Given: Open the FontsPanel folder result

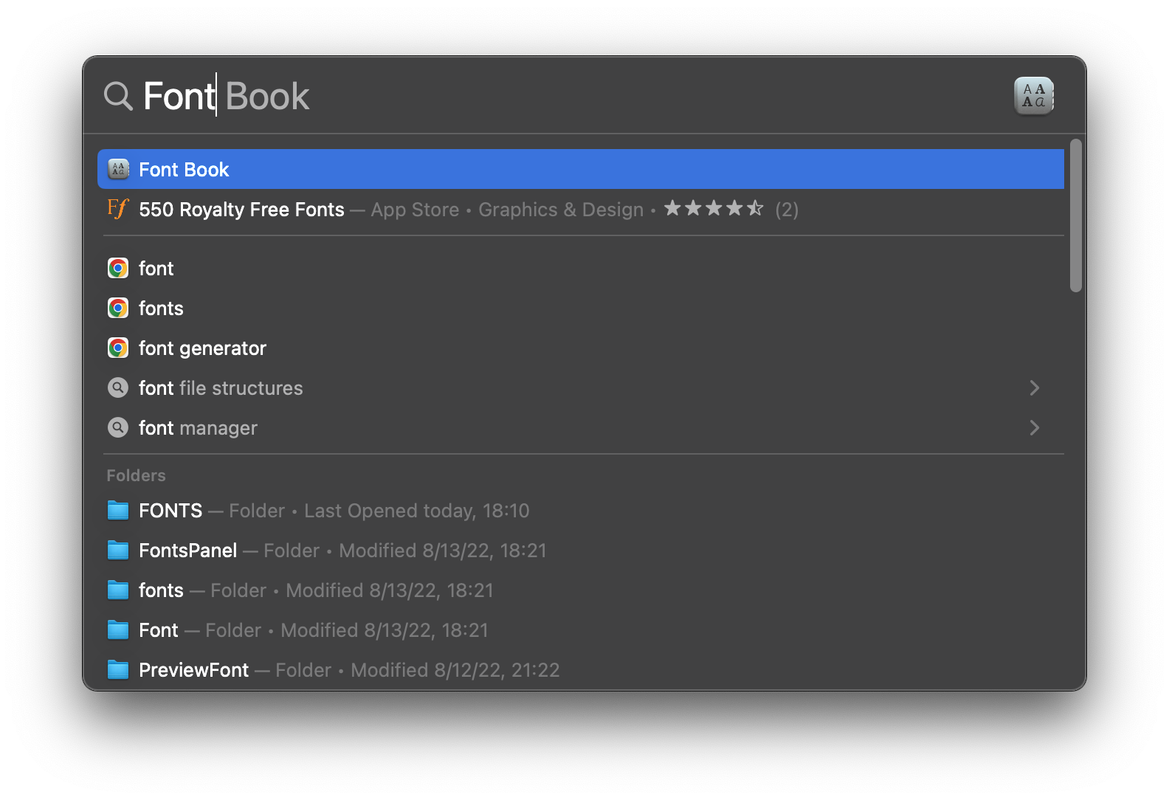Looking at the screenshot, I should 580,550.
